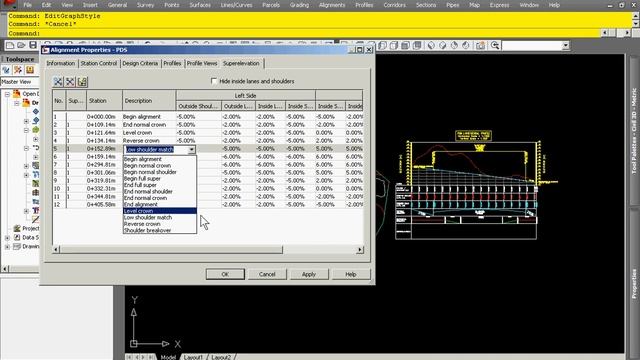Click the Alignment Properties dialog title icon
This screenshot has width=640, height=360.
(x=46, y=50)
